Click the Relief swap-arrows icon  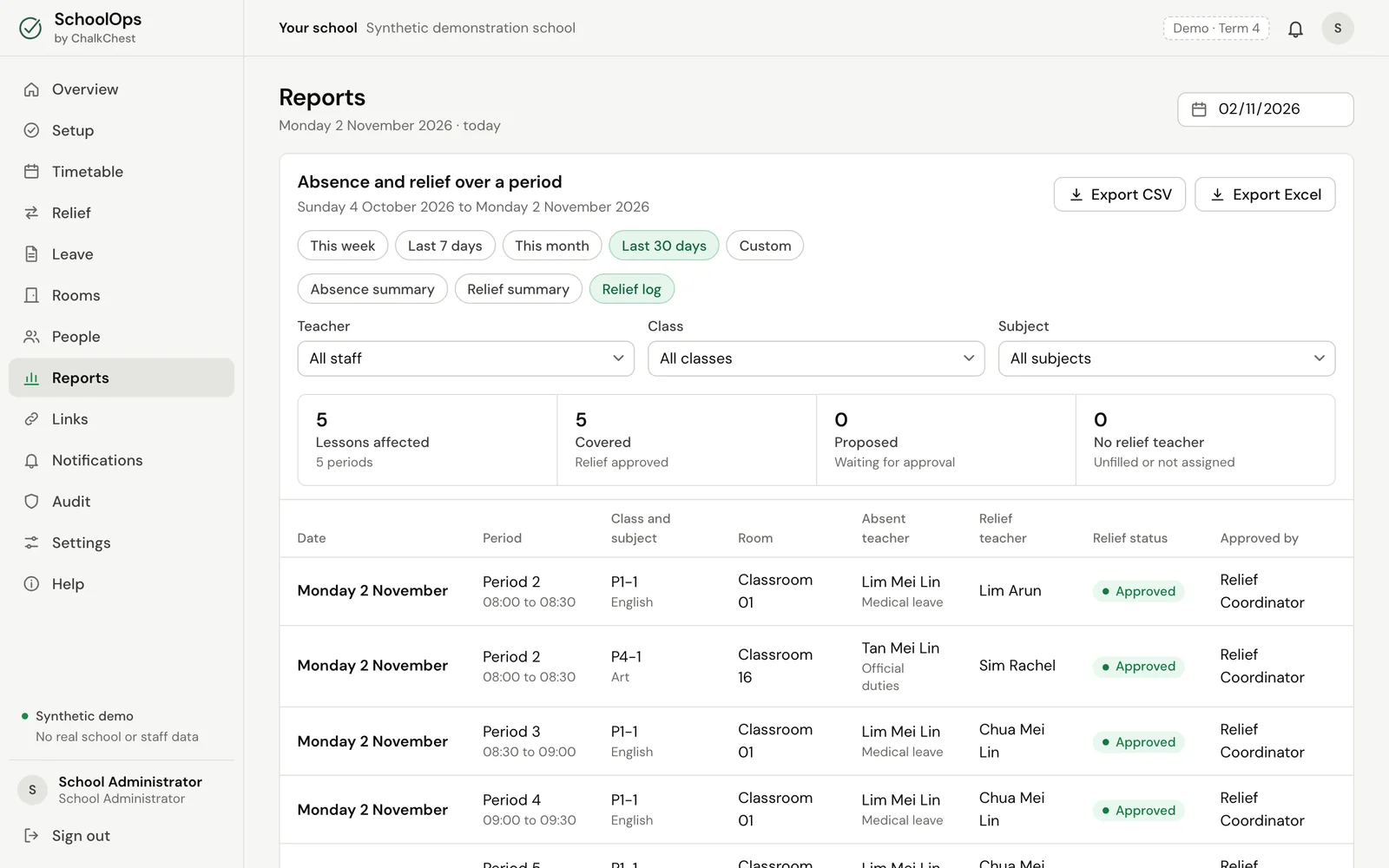(x=31, y=213)
